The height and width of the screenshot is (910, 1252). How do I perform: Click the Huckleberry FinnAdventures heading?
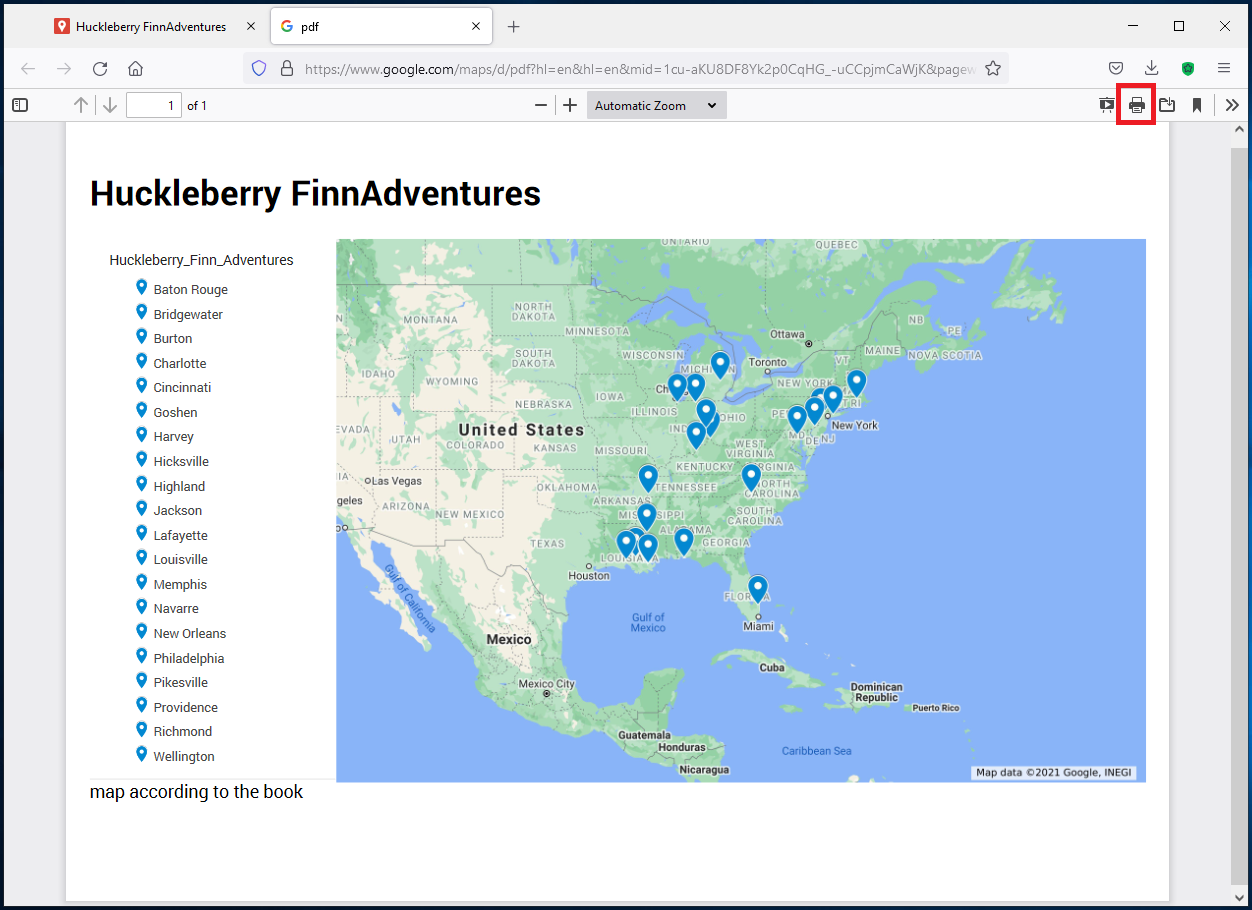315,193
